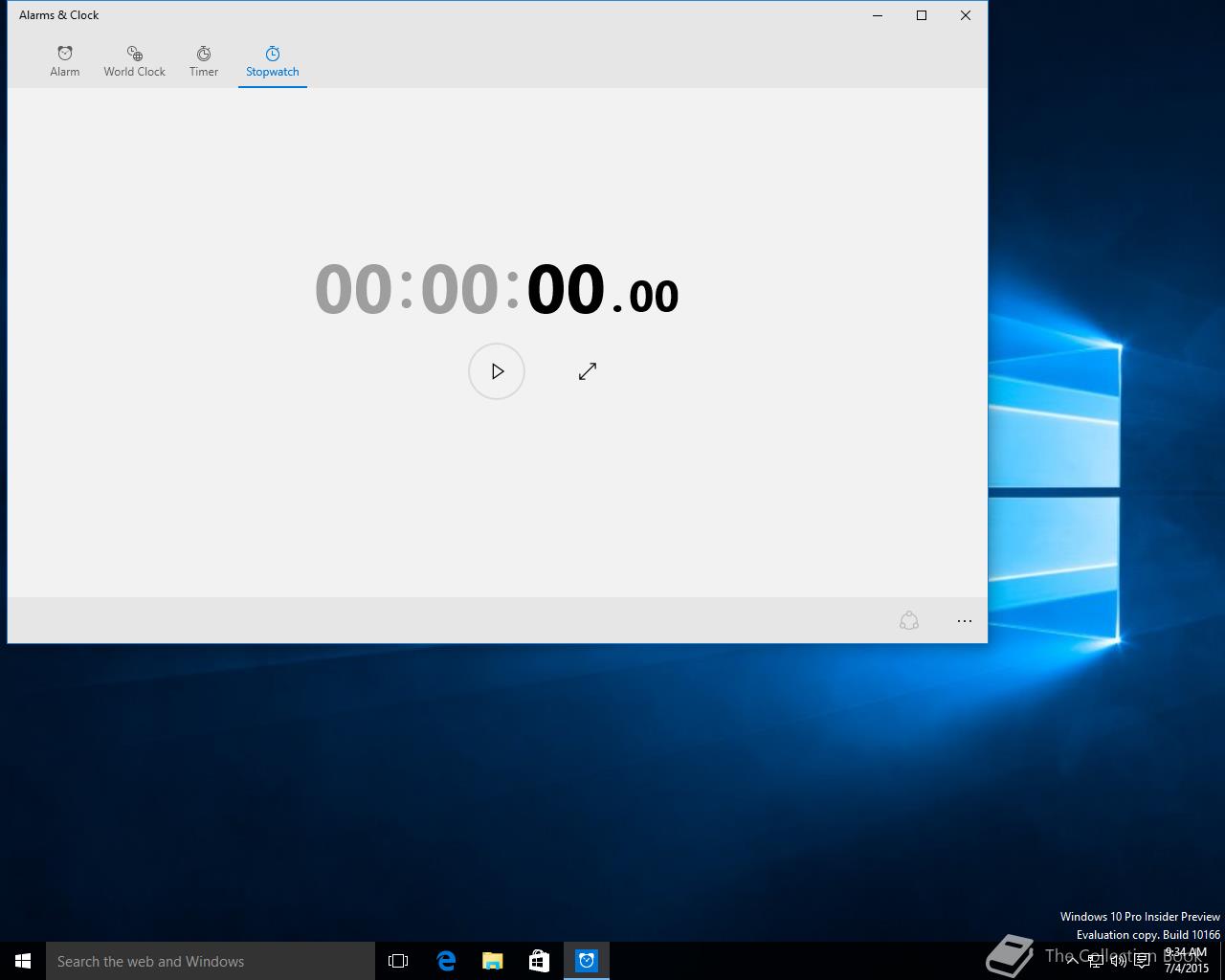
Task: Open the World Clock tab
Action: (x=134, y=61)
